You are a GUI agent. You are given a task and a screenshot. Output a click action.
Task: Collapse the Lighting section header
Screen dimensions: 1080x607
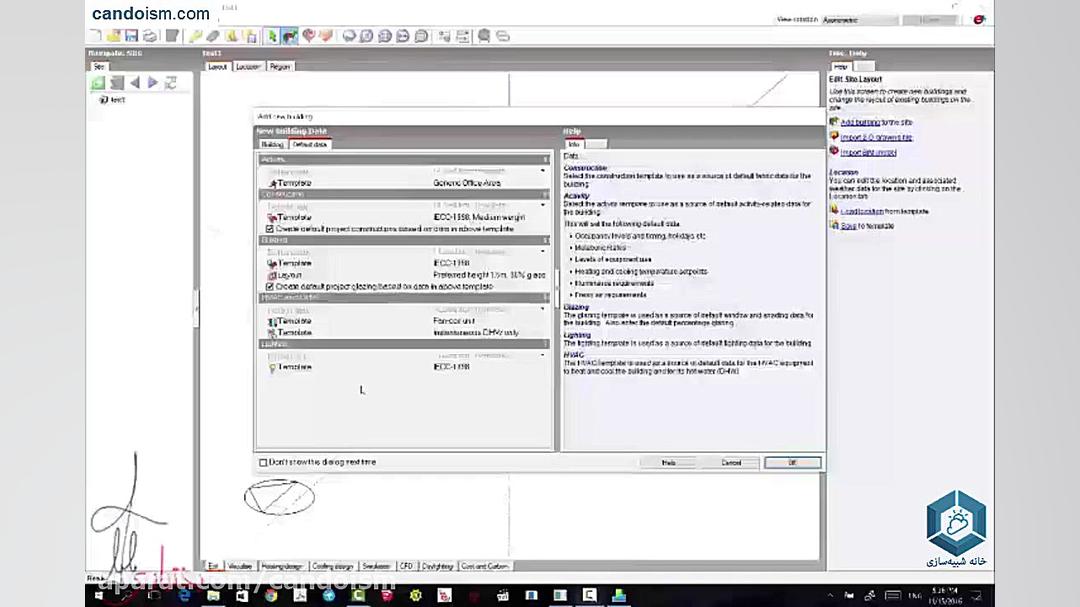404,344
